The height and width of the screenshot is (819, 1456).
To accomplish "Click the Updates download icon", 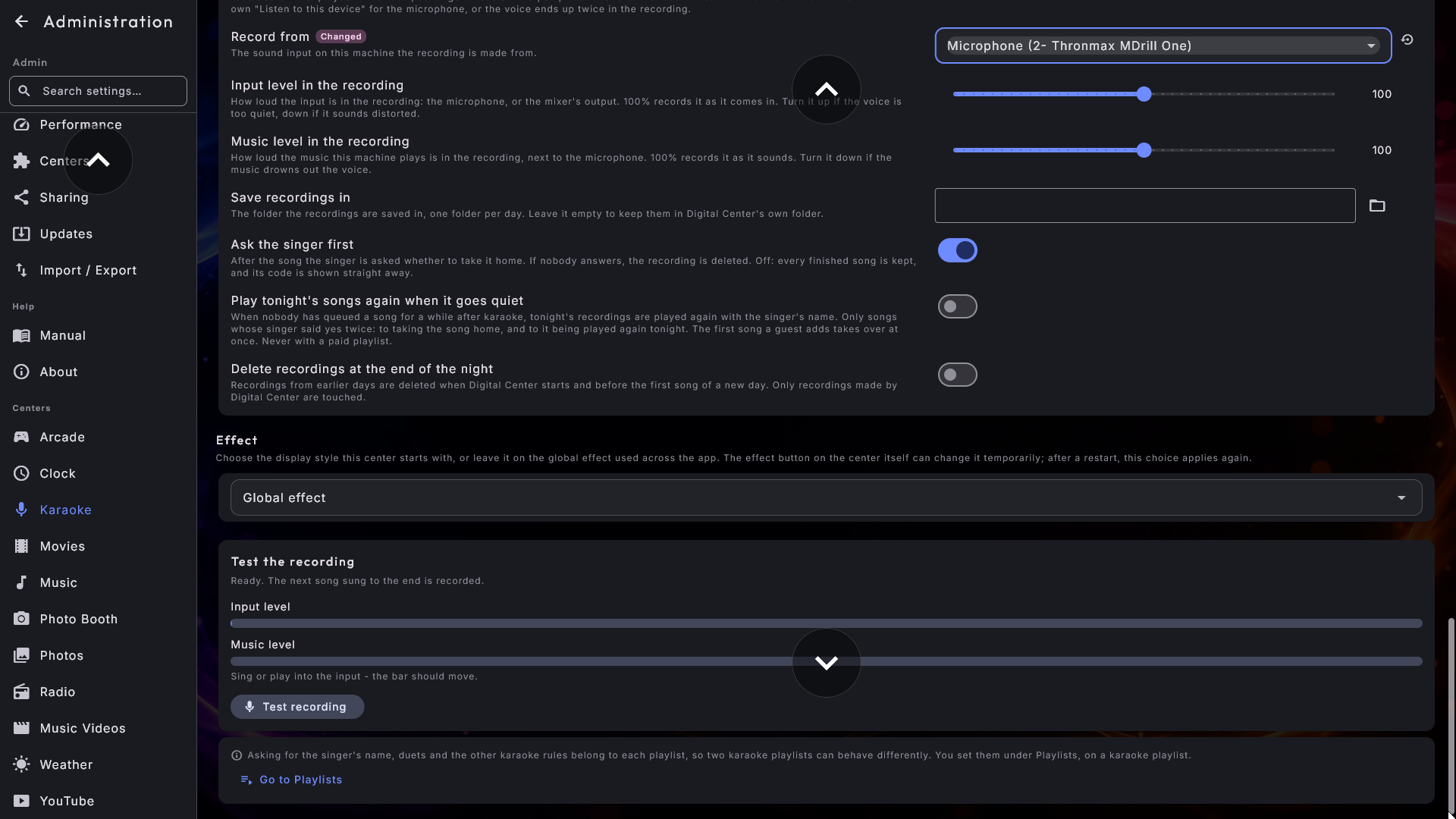I will click(x=21, y=234).
